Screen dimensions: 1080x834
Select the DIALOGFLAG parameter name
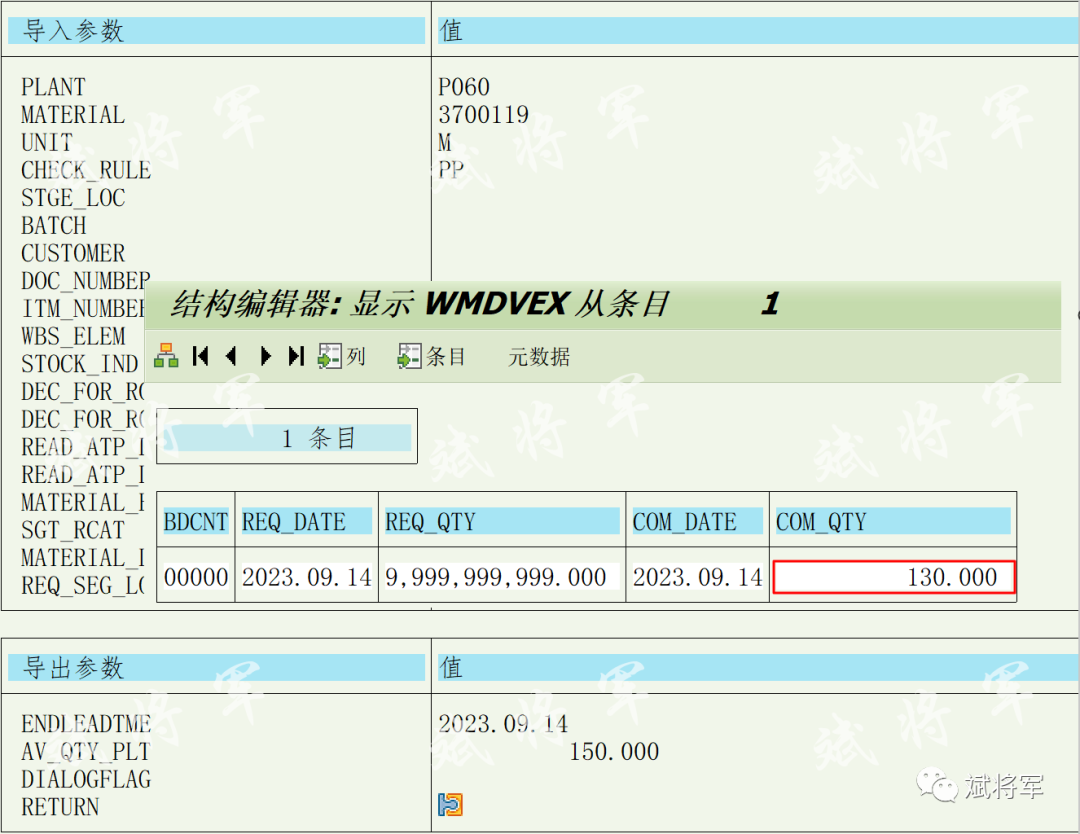click(86, 780)
